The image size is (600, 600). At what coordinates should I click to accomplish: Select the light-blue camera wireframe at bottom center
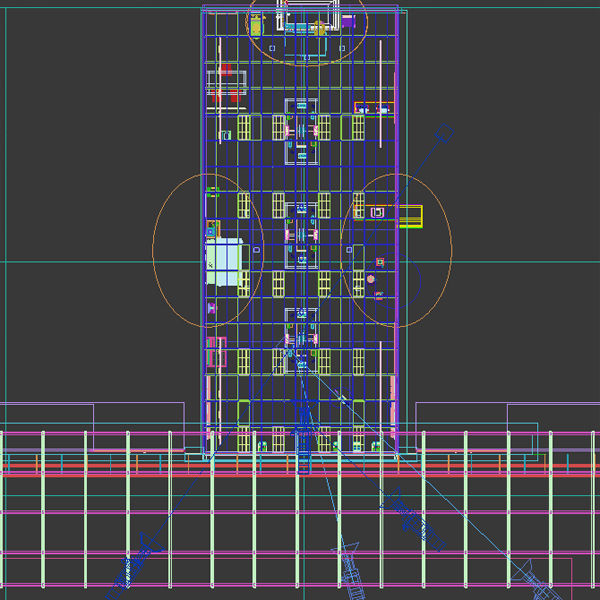pos(351,571)
